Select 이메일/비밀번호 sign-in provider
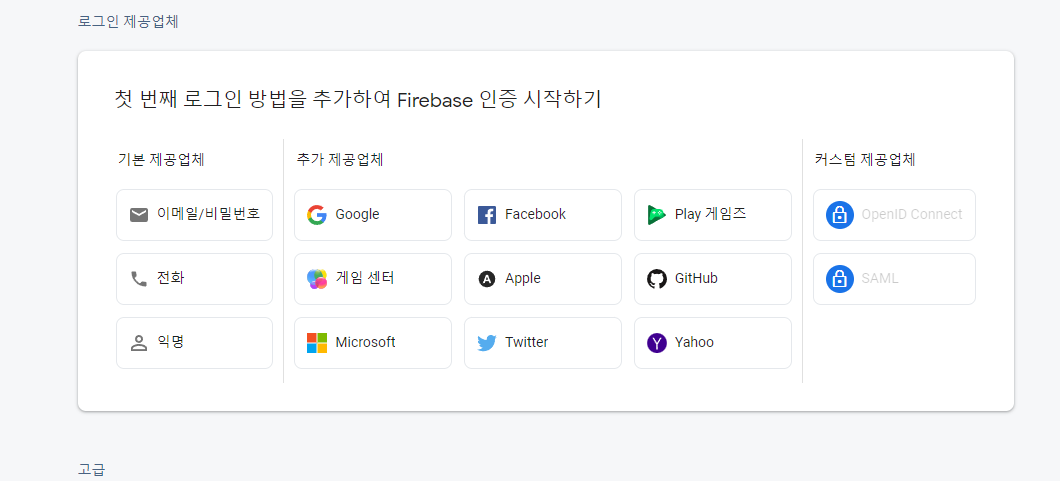Viewport: 1060px width, 481px height. (195, 215)
